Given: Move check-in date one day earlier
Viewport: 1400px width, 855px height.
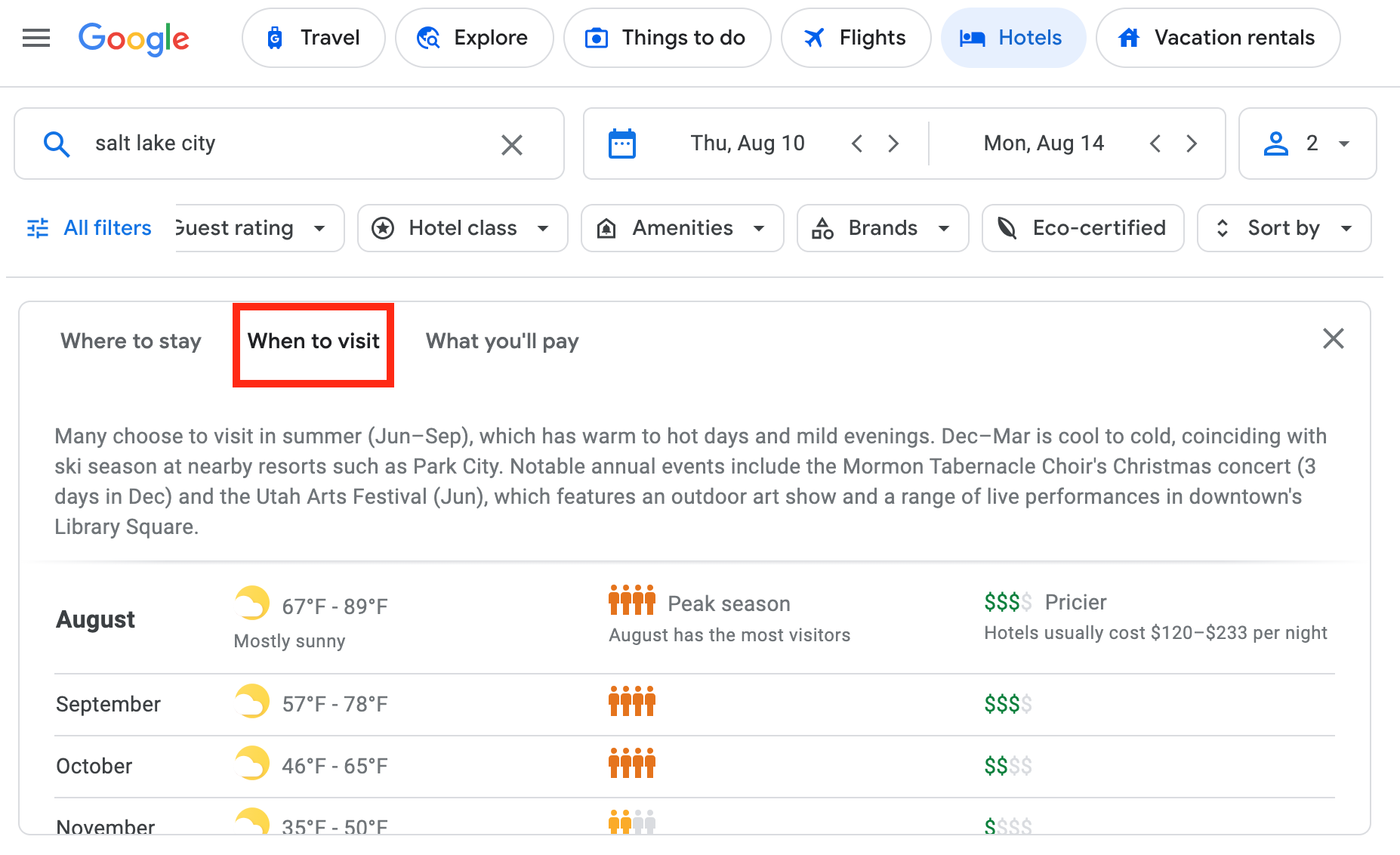Looking at the screenshot, I should coord(857,144).
